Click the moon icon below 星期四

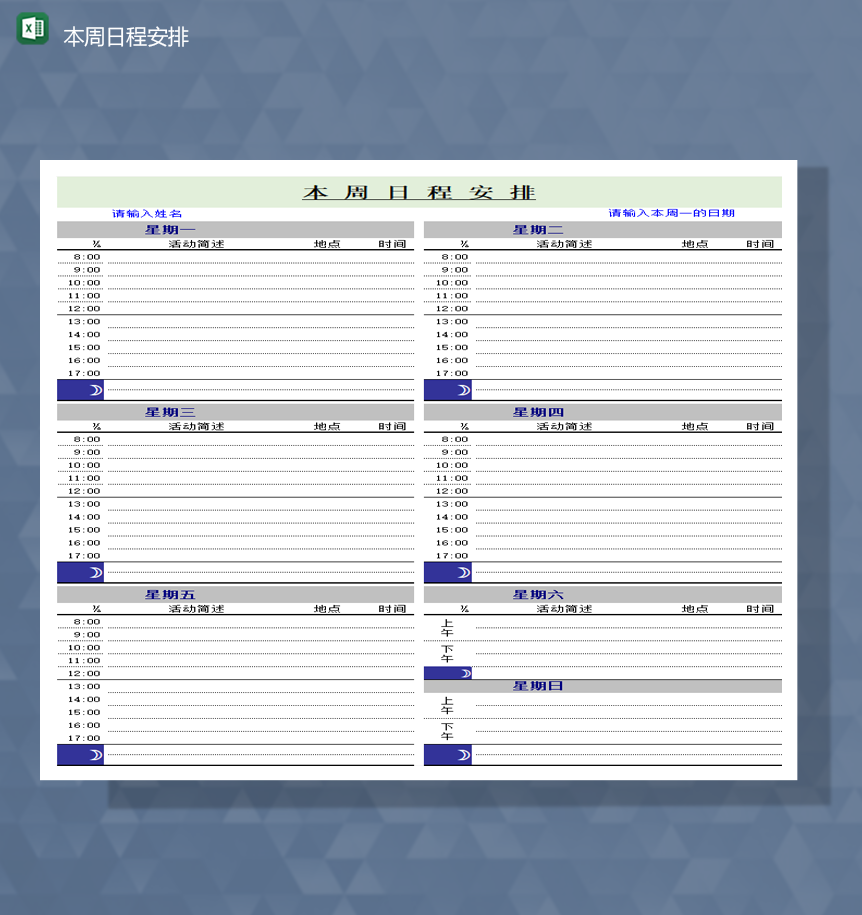[x=462, y=571]
